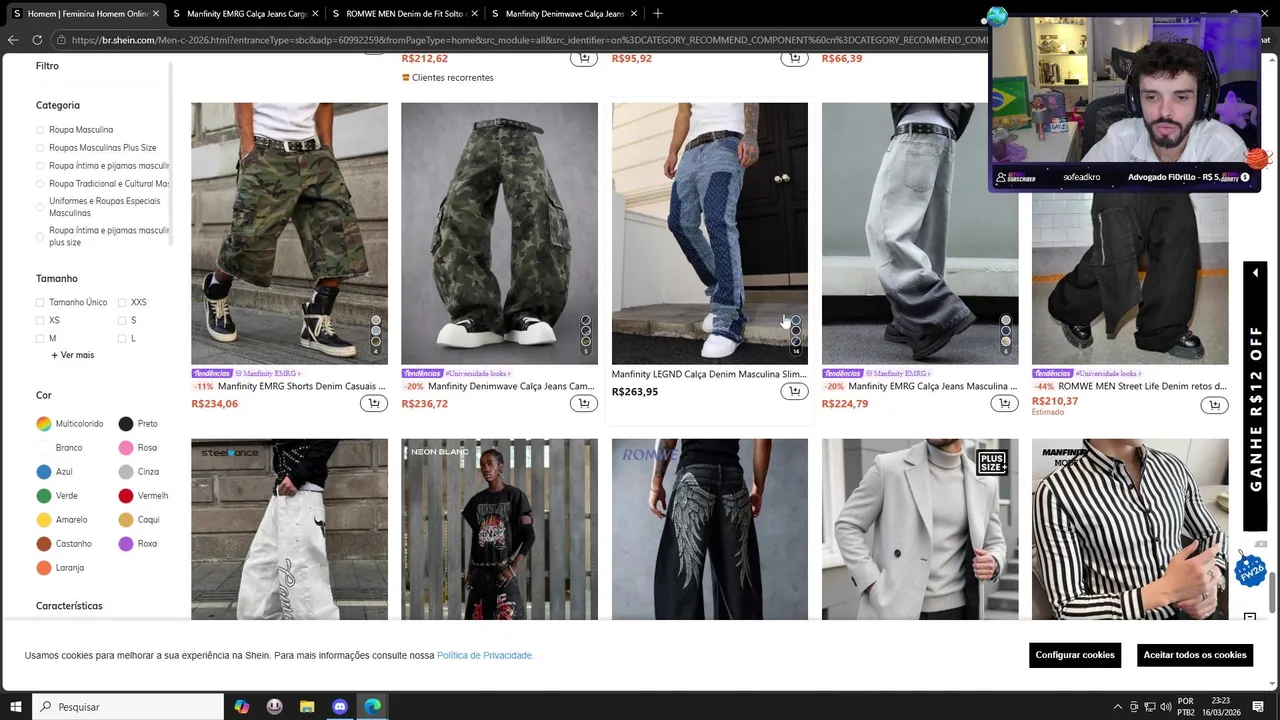Collapse the Cor filter section heading
1280x720 pixels.
pyautogui.click(x=44, y=395)
